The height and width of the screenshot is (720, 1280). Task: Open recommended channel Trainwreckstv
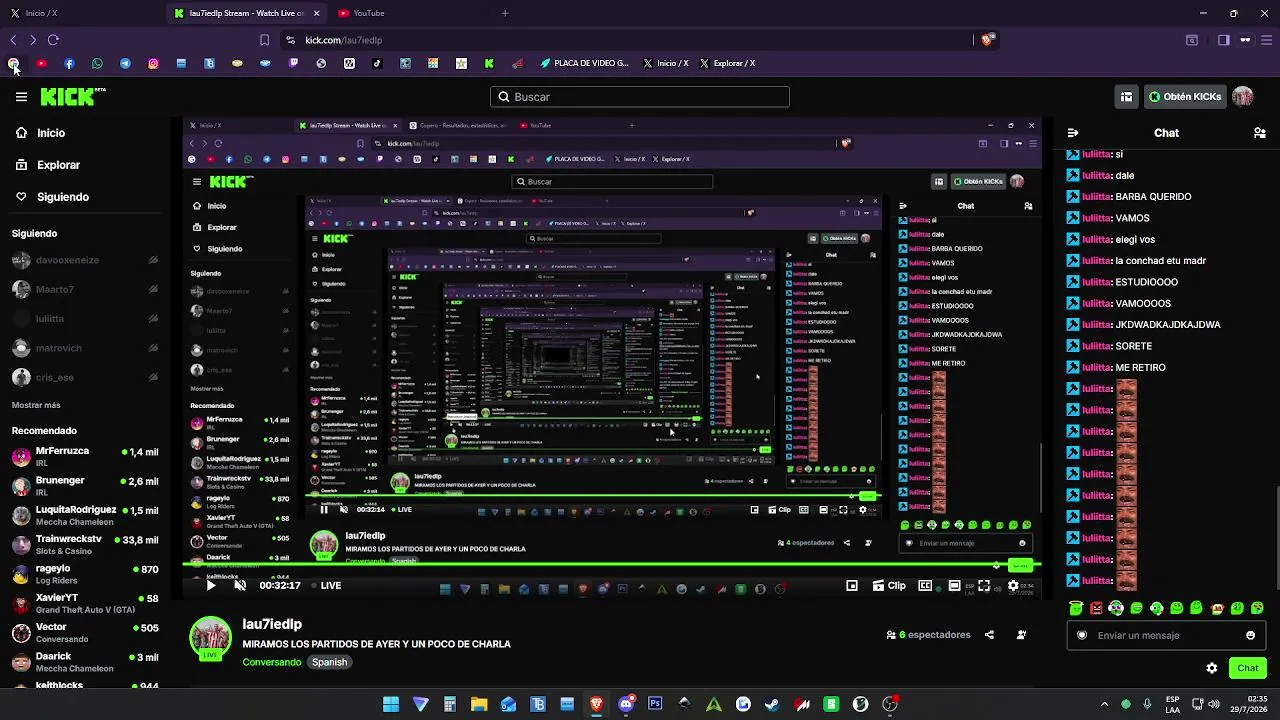click(85, 545)
